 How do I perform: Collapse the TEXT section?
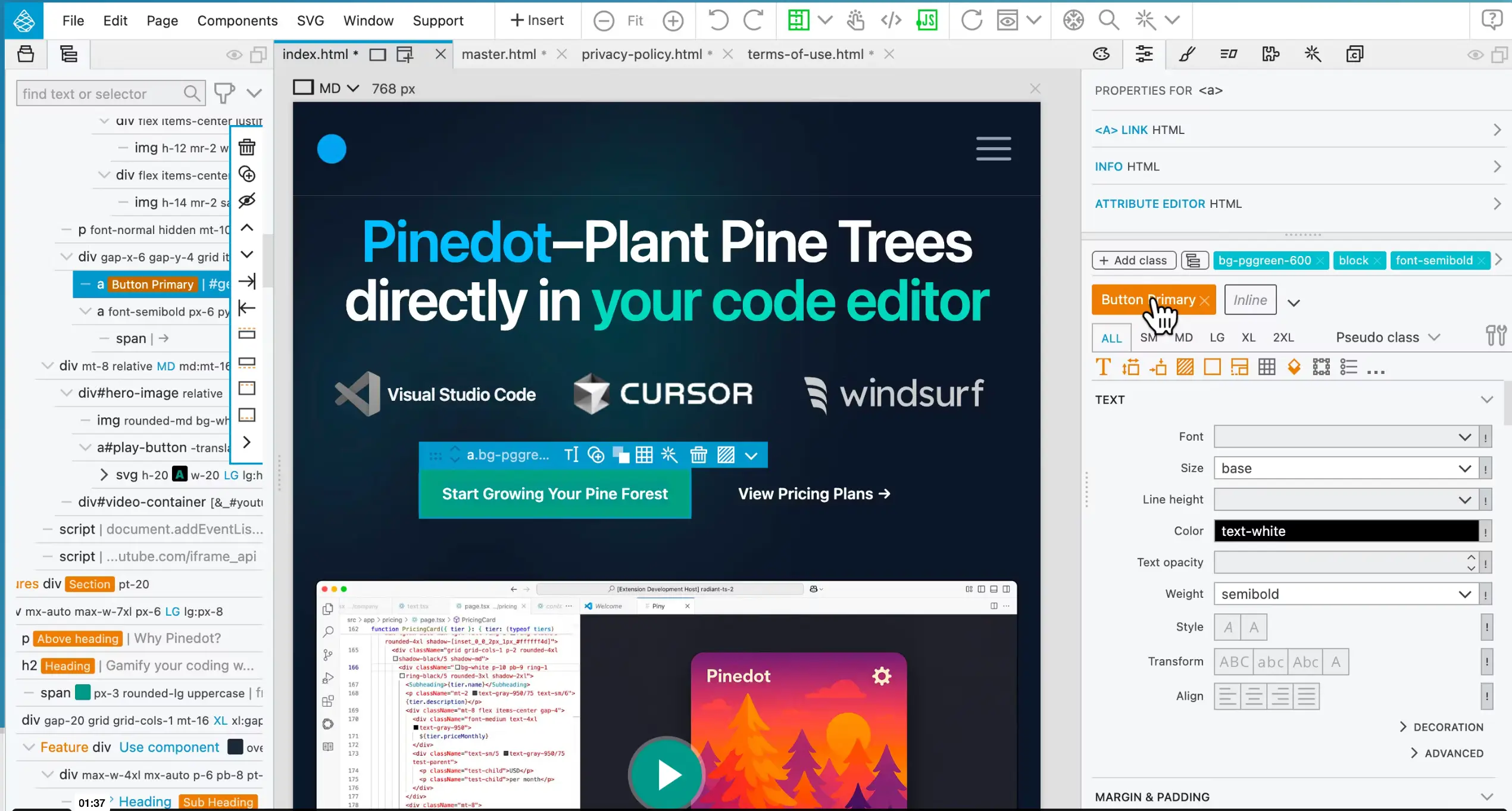click(1486, 400)
